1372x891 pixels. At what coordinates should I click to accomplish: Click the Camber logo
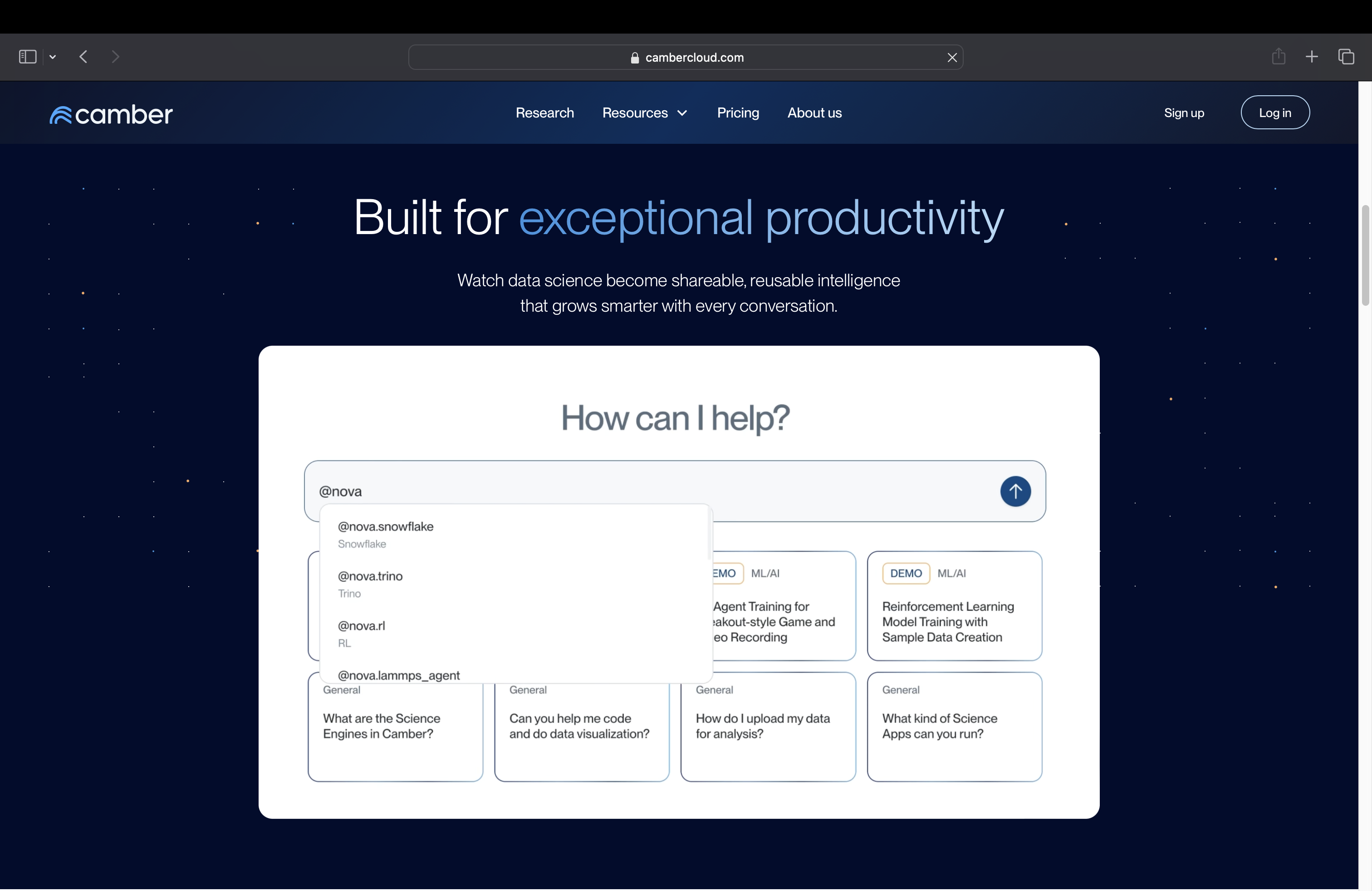tap(111, 113)
